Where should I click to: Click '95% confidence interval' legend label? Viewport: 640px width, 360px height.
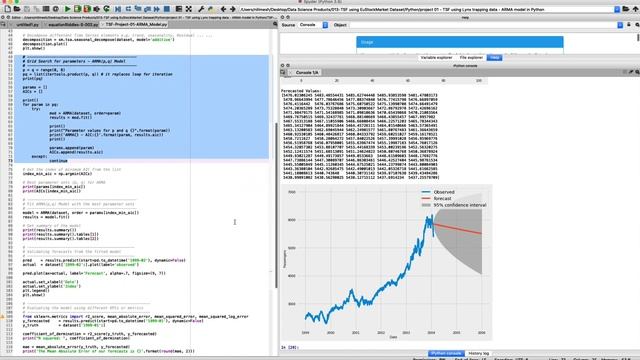(460, 205)
